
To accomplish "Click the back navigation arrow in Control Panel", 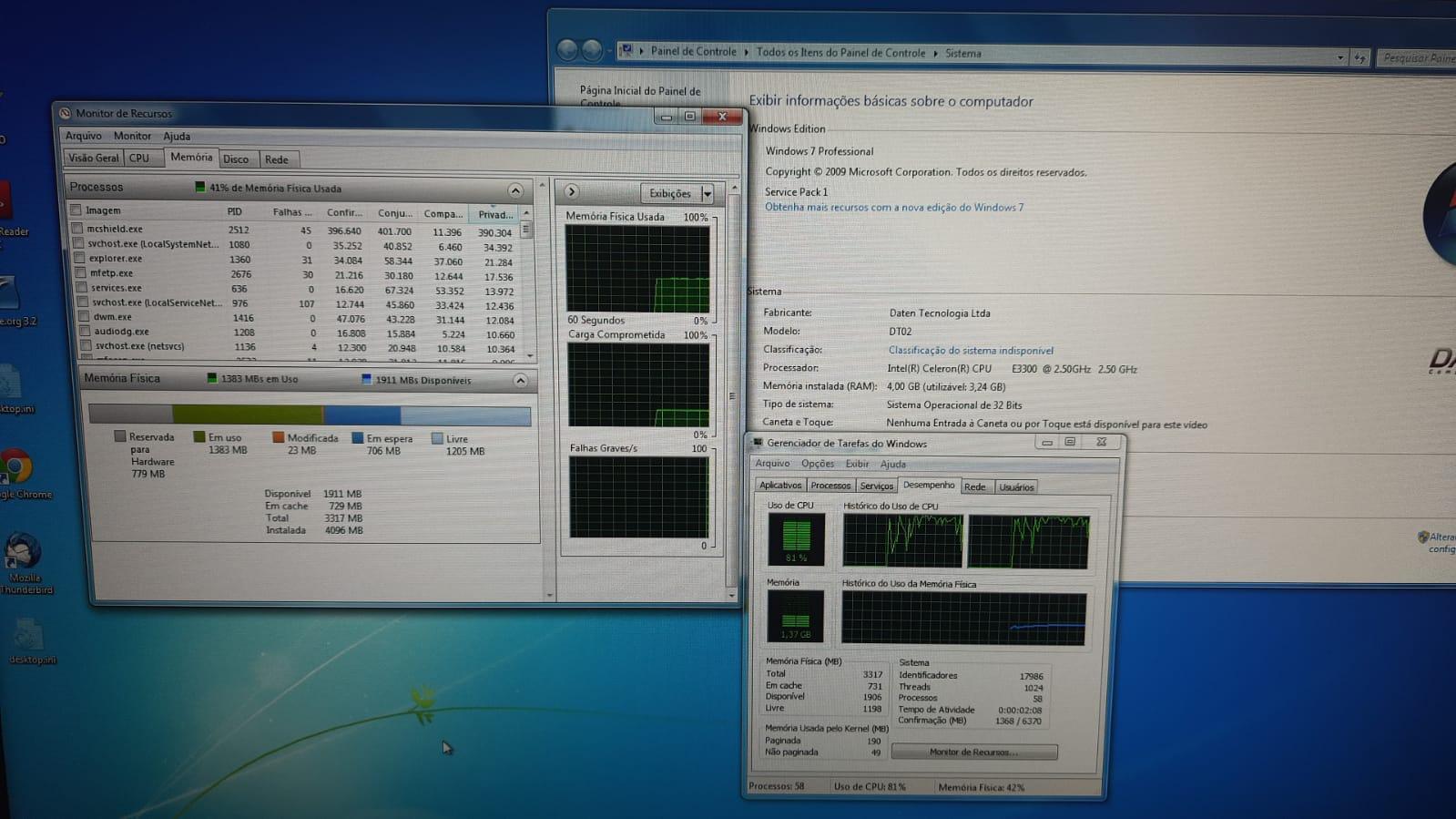I will click(566, 50).
